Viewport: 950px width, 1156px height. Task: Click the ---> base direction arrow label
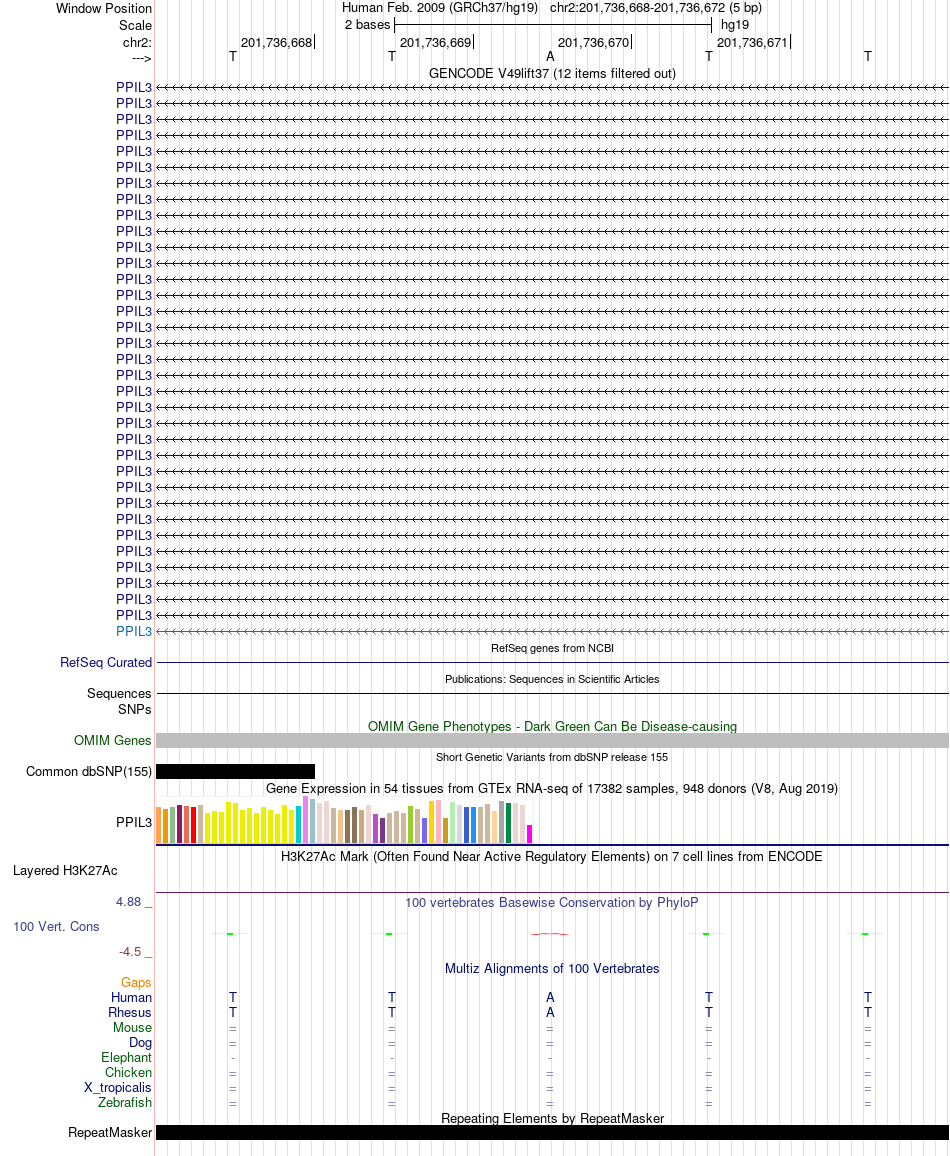[142, 58]
